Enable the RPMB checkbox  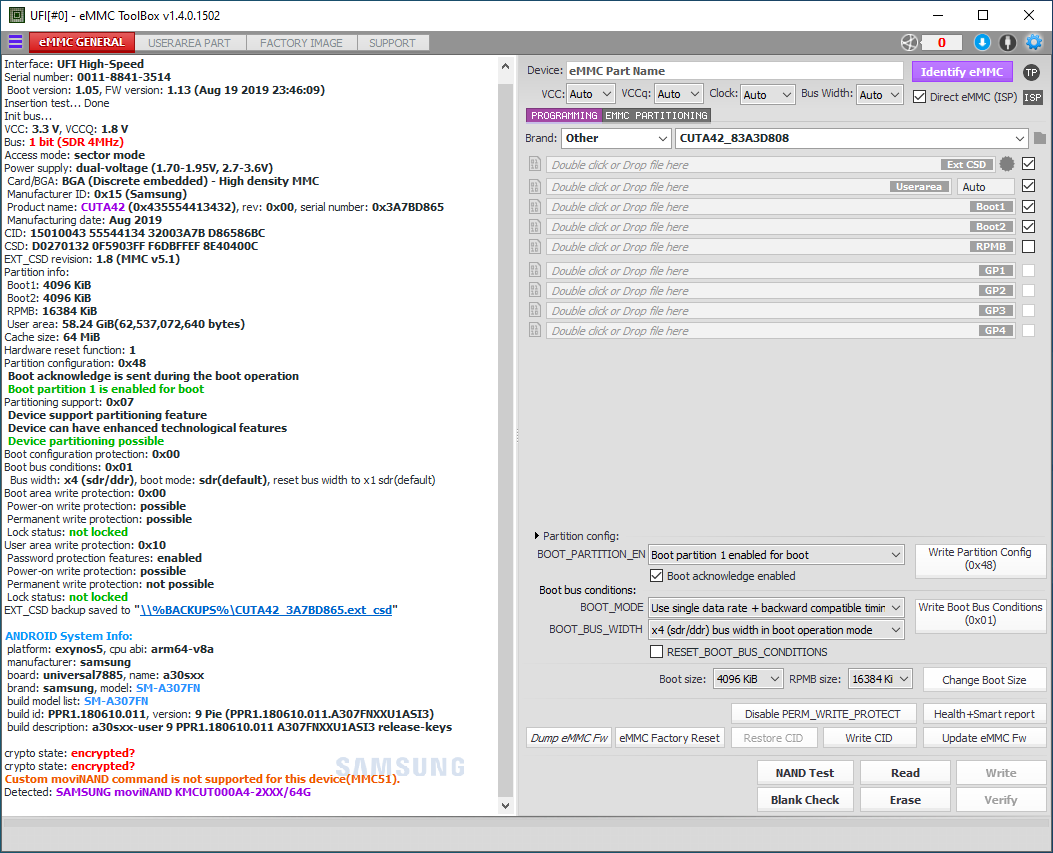(1028, 246)
